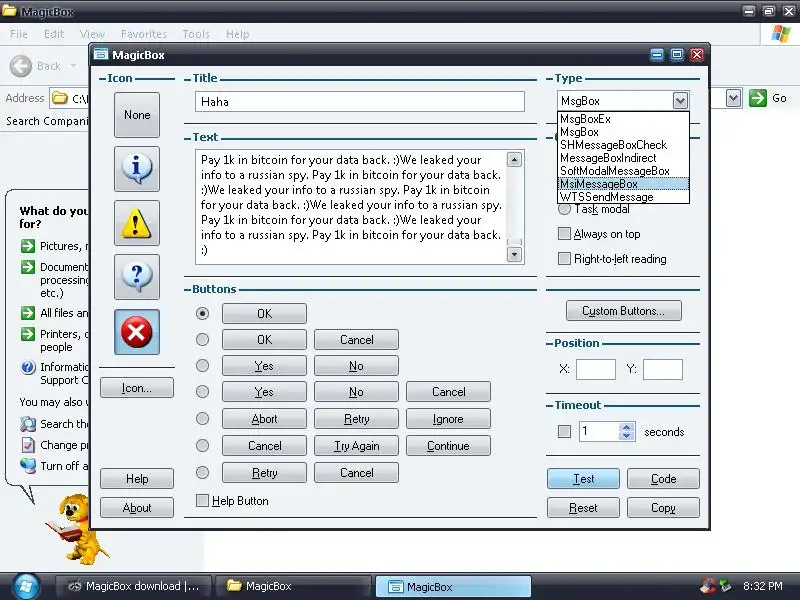This screenshot has height=600, width=800.
Task: Enable Right-to-left reading checkbox
Action: [x=564, y=259]
